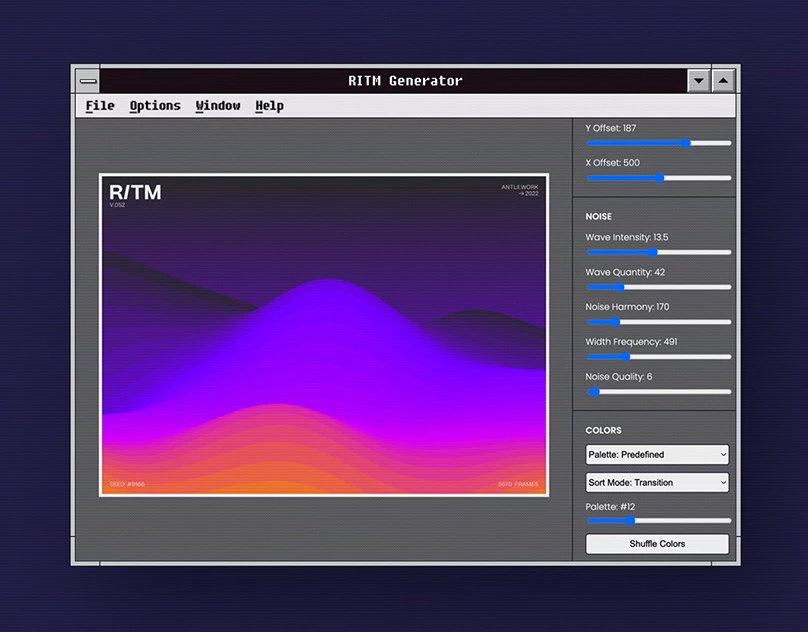Click the Y Offset slider track
This screenshot has height=632, width=808.
click(x=658, y=143)
